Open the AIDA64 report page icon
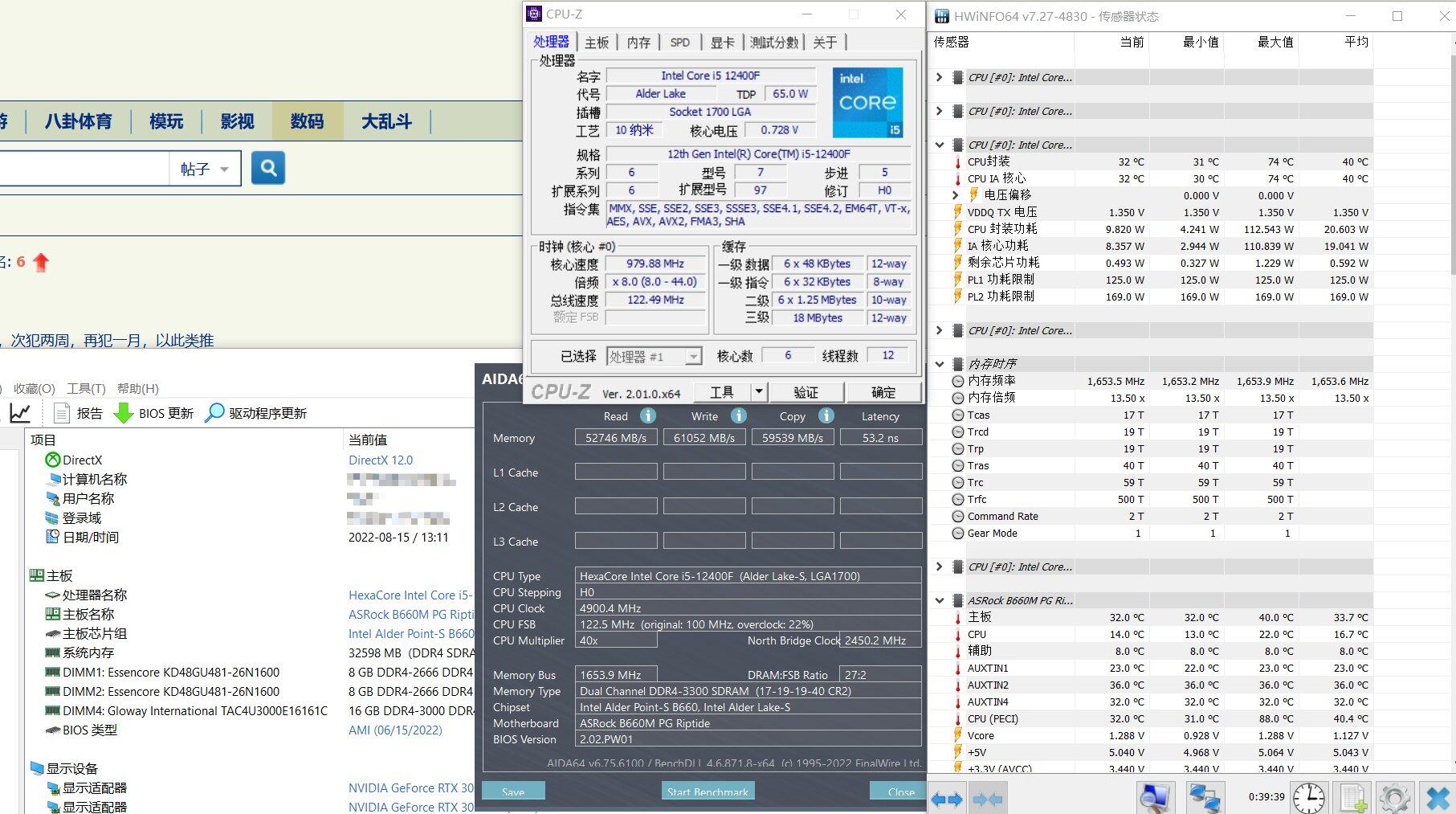The image size is (1456, 814). pos(61,413)
